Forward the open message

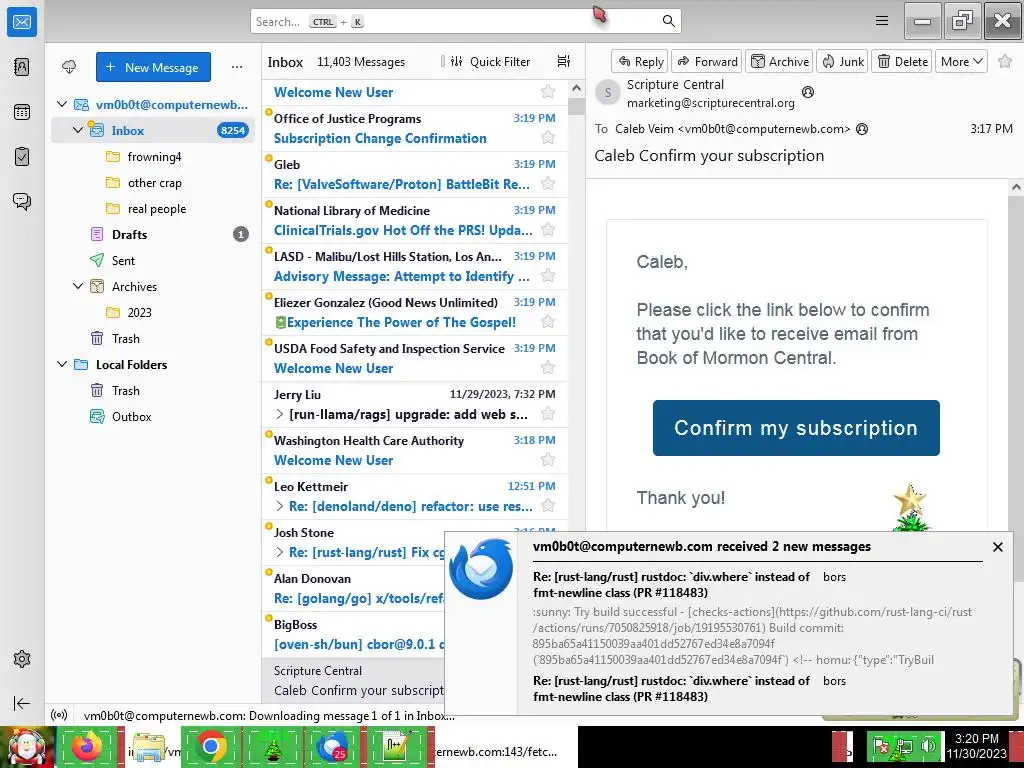point(707,61)
